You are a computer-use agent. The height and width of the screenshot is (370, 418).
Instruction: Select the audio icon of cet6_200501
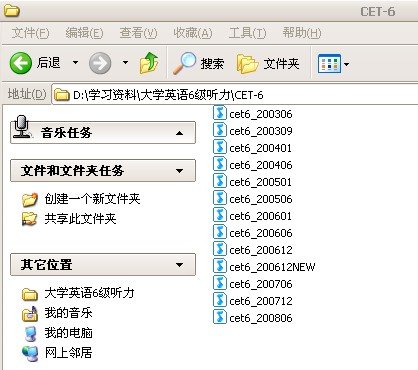click(220, 181)
